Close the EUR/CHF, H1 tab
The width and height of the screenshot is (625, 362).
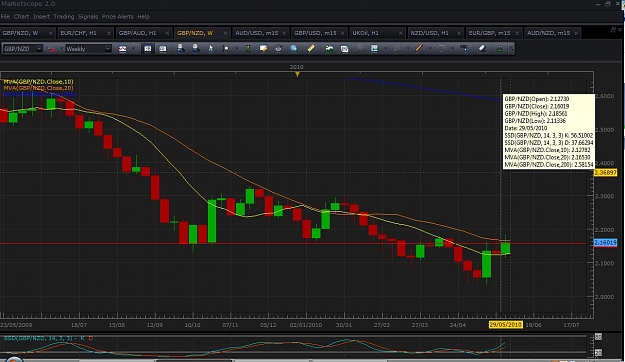(x=109, y=33)
